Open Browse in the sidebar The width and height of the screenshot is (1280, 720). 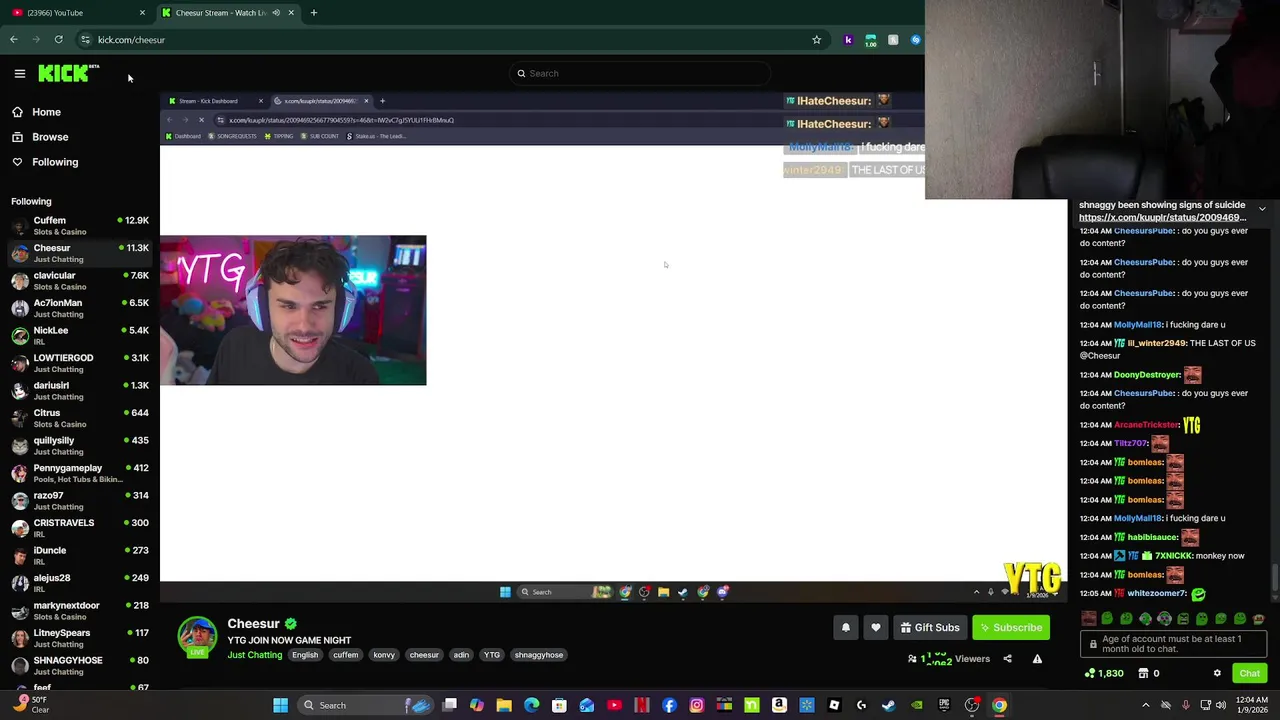pyautogui.click(x=80, y=137)
